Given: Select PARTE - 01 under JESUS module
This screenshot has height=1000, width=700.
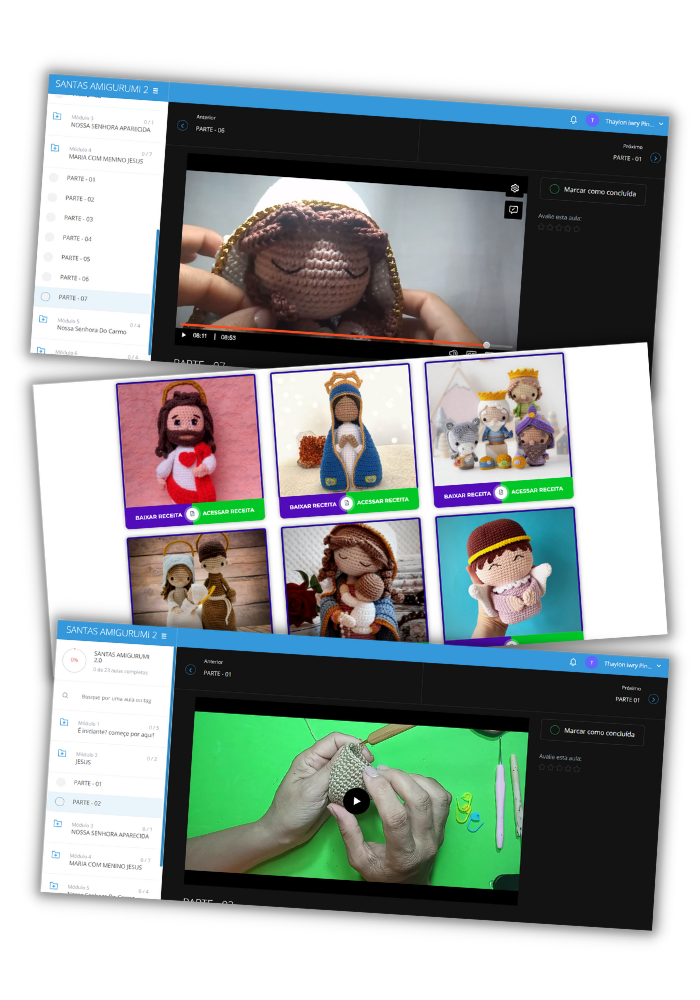Looking at the screenshot, I should [87, 783].
